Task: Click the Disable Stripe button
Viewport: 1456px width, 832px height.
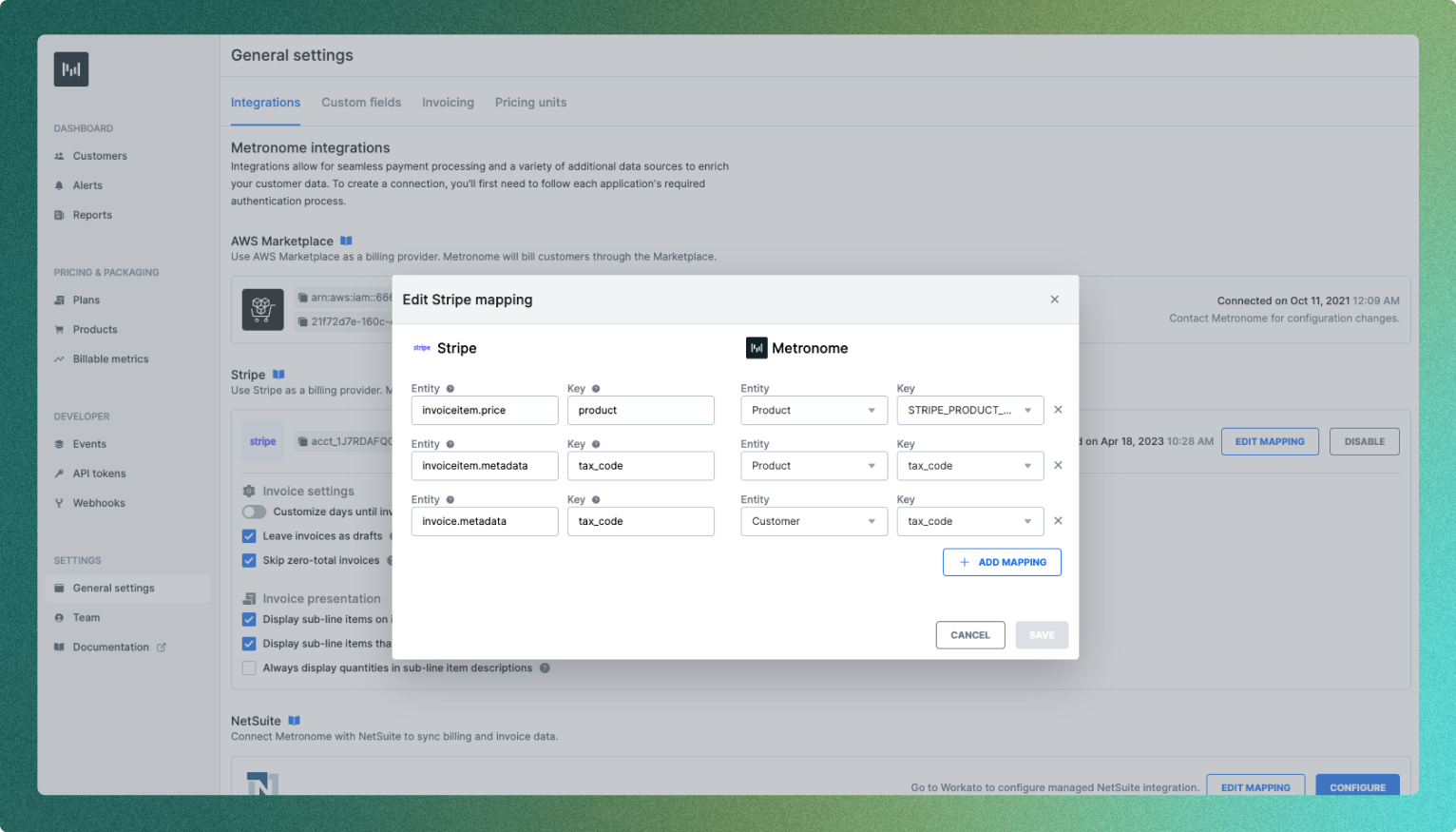Action: click(x=1365, y=441)
